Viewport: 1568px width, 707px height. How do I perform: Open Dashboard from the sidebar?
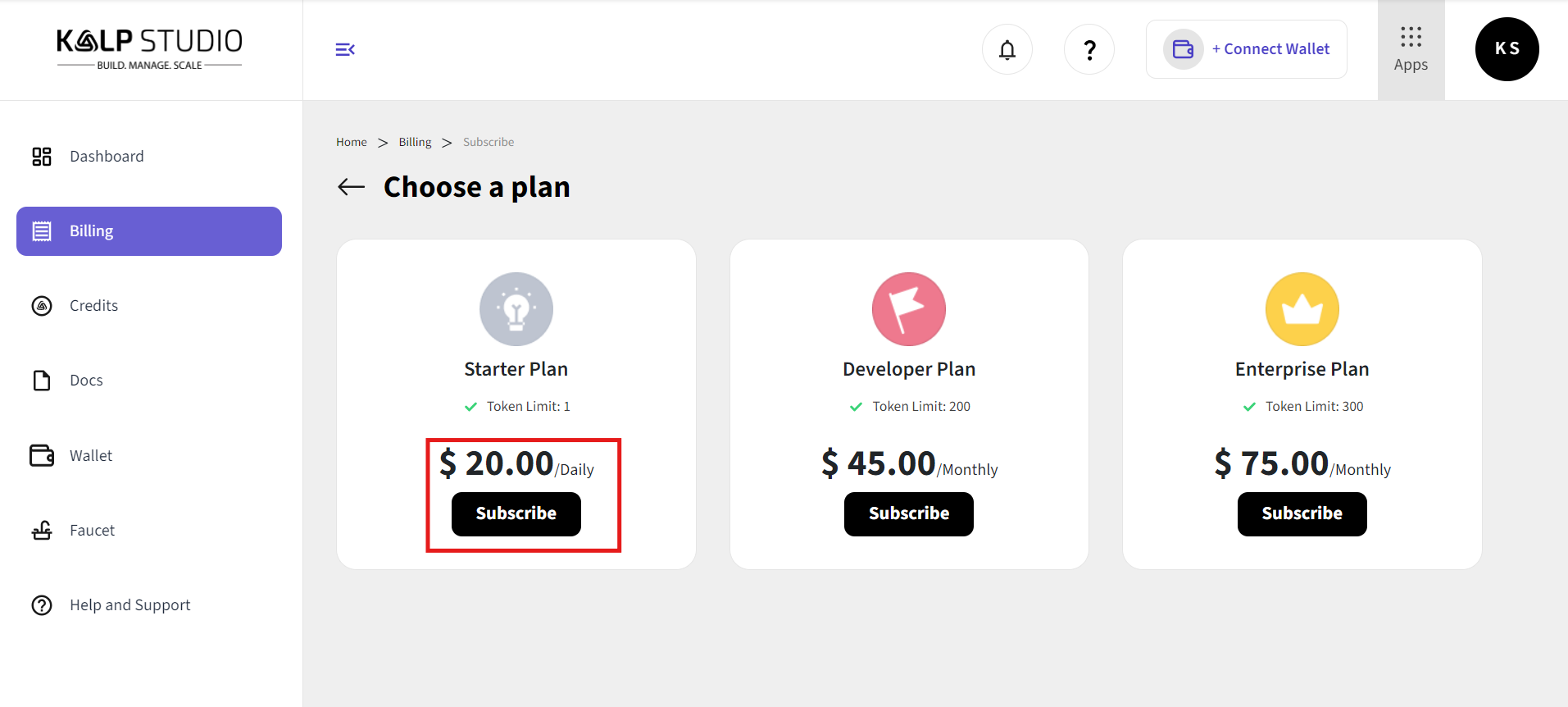pyautogui.click(x=107, y=157)
